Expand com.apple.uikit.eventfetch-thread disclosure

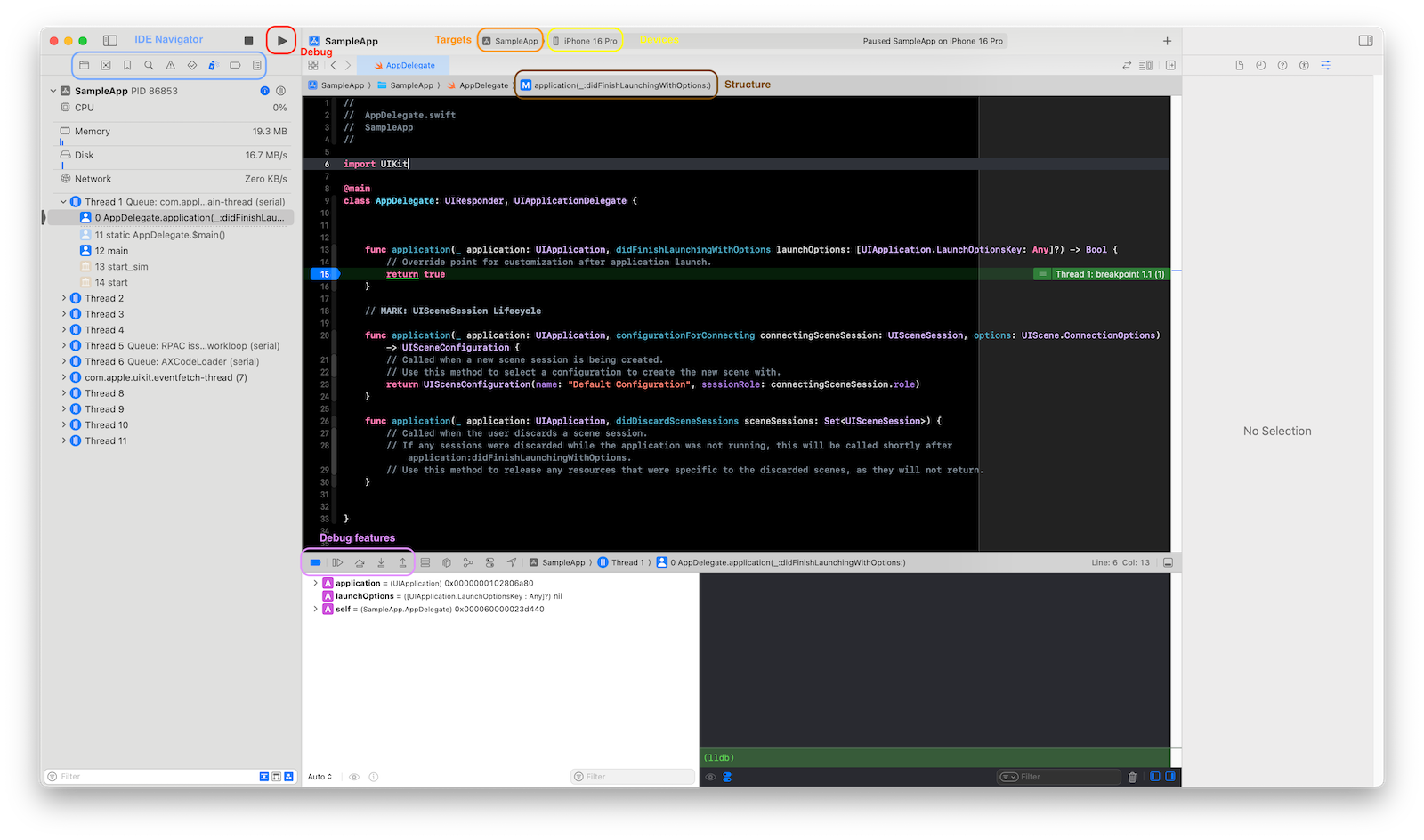tap(63, 377)
